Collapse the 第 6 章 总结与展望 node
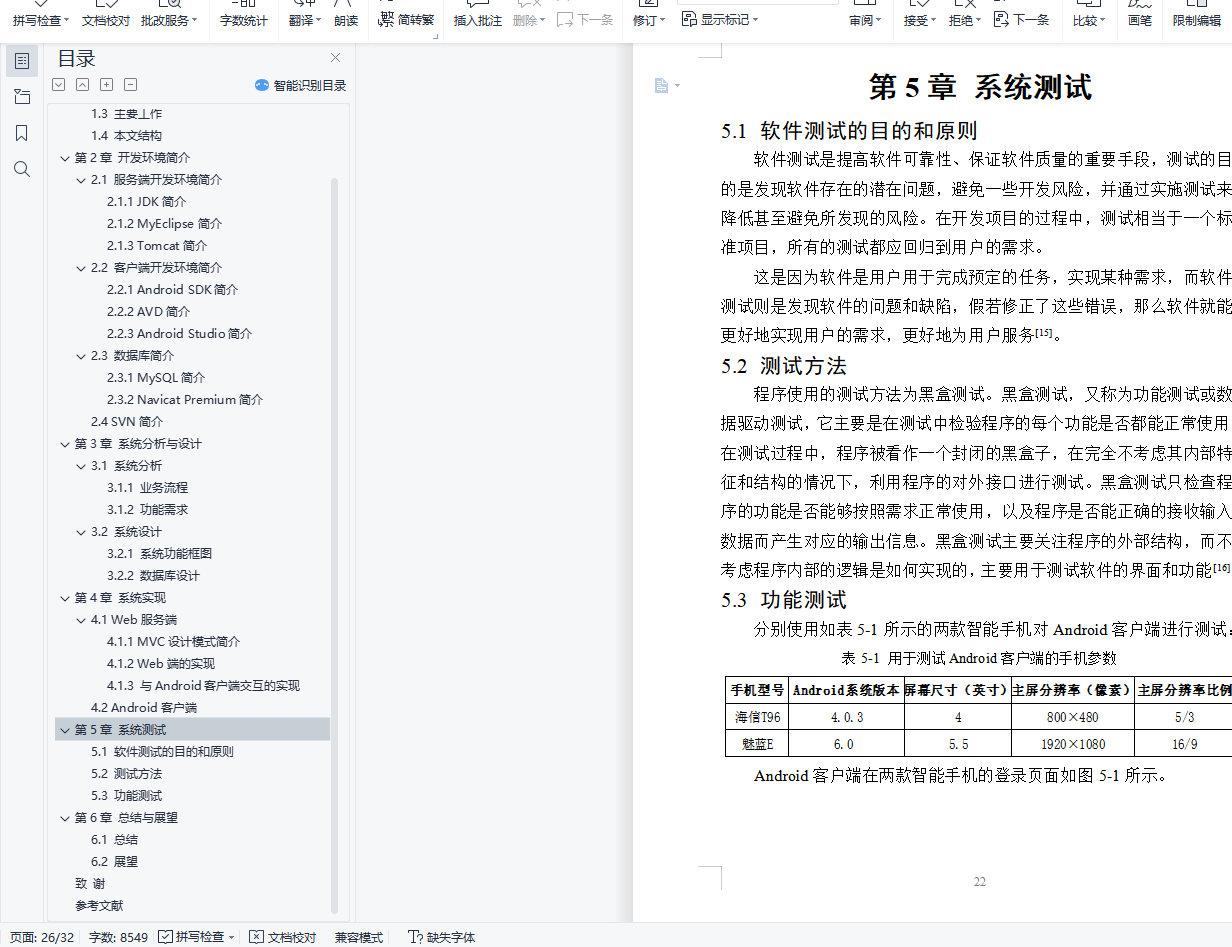This screenshot has width=1232, height=947. click(x=65, y=818)
